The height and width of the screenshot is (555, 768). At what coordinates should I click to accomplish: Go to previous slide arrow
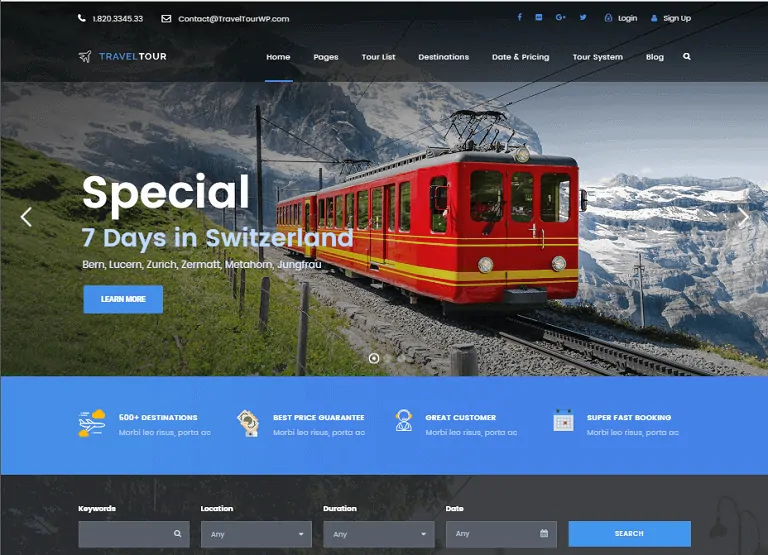(x=26, y=217)
